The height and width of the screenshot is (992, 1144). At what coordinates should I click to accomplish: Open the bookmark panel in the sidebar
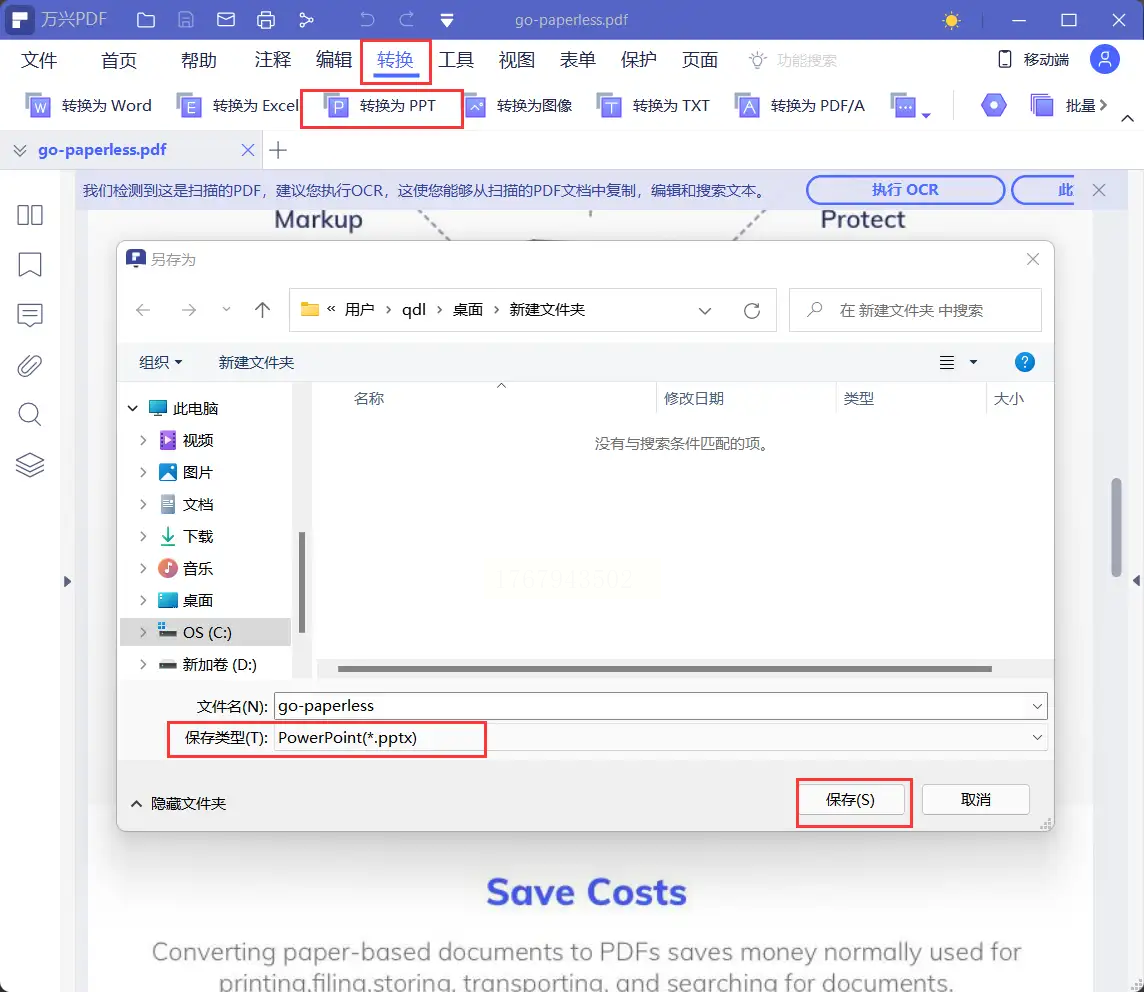tap(30, 265)
